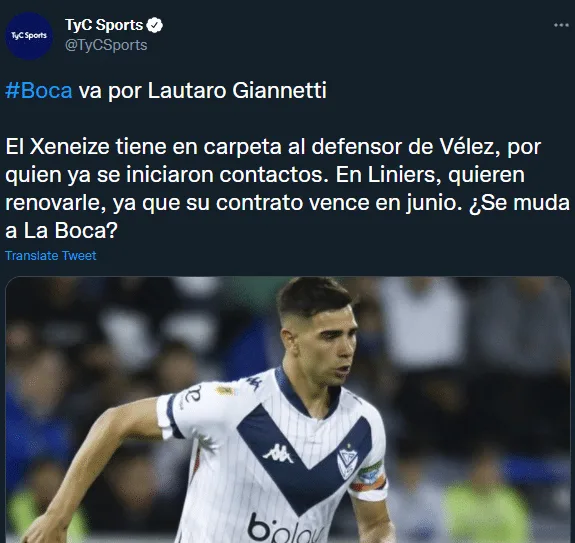This screenshot has height=543, width=575.
Task: Open the TyC Sports display name
Action: coord(104,25)
